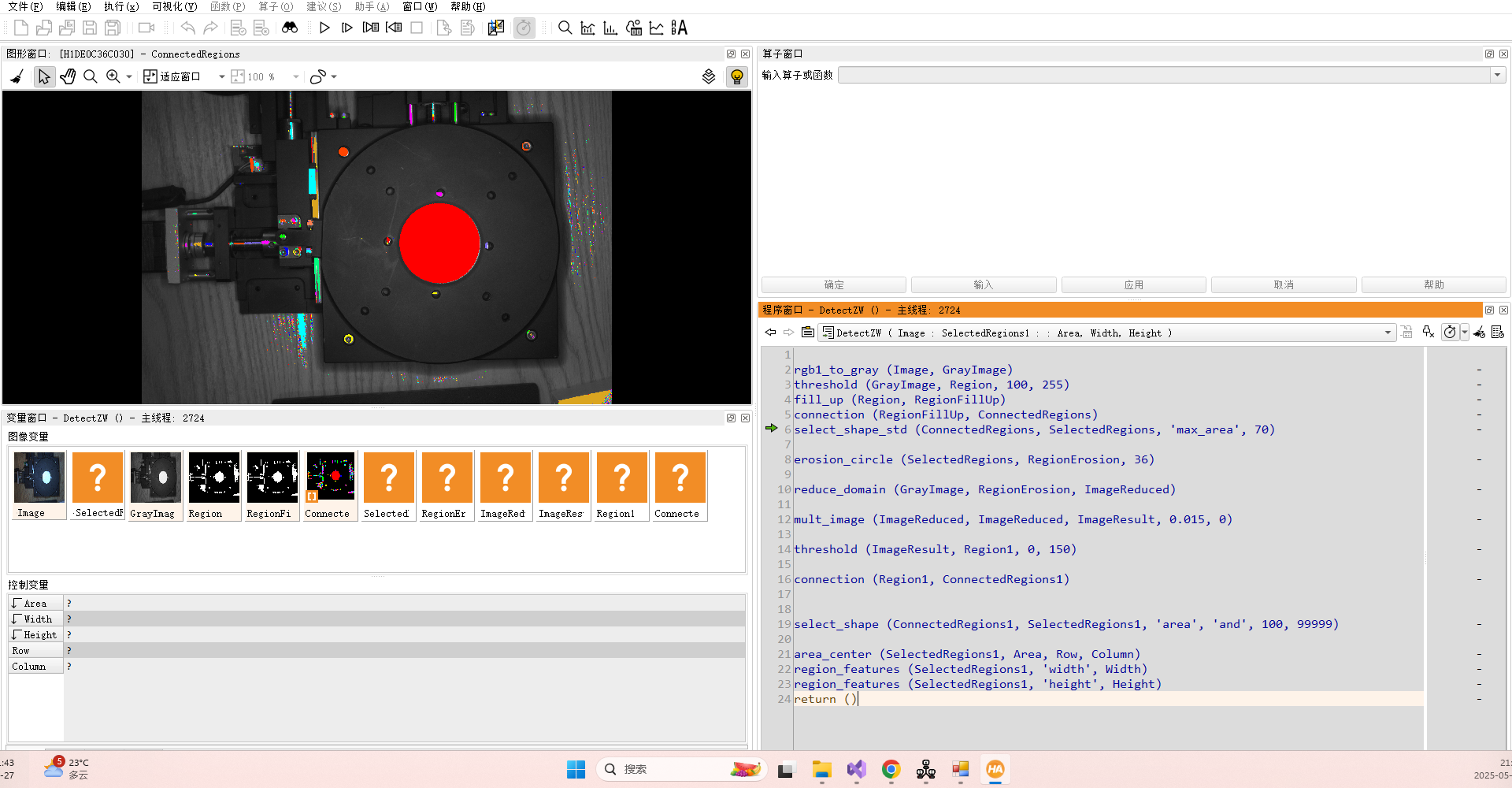Clear the graphics window with broom icon

click(x=17, y=76)
